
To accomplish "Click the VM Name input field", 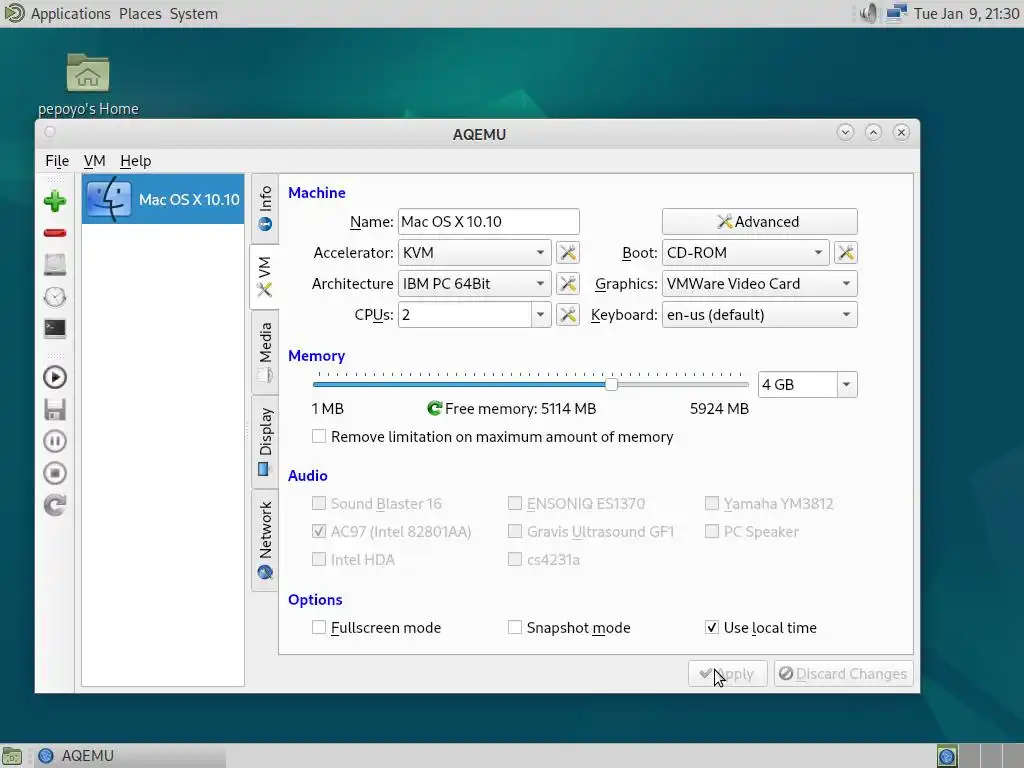I will coord(488,221).
